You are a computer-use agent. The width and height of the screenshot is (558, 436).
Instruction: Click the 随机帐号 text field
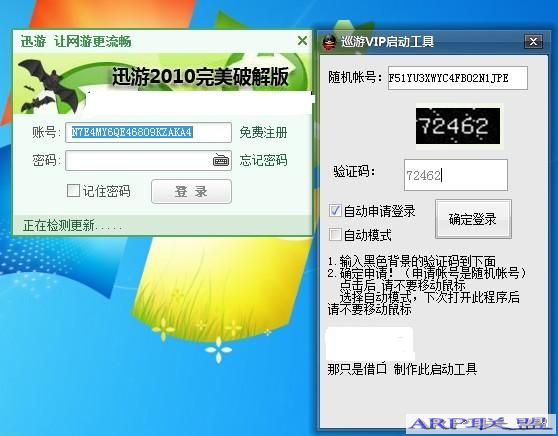(x=458, y=78)
